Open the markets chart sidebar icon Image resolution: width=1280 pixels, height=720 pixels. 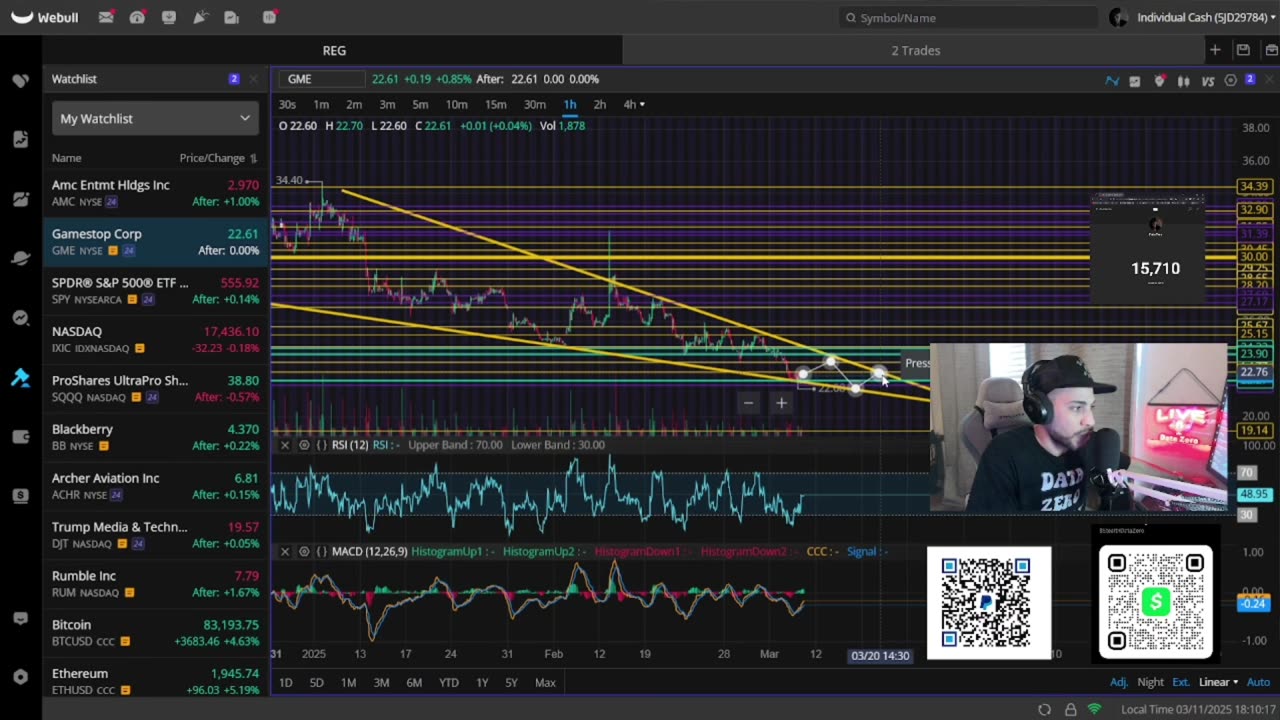[x=20, y=199]
